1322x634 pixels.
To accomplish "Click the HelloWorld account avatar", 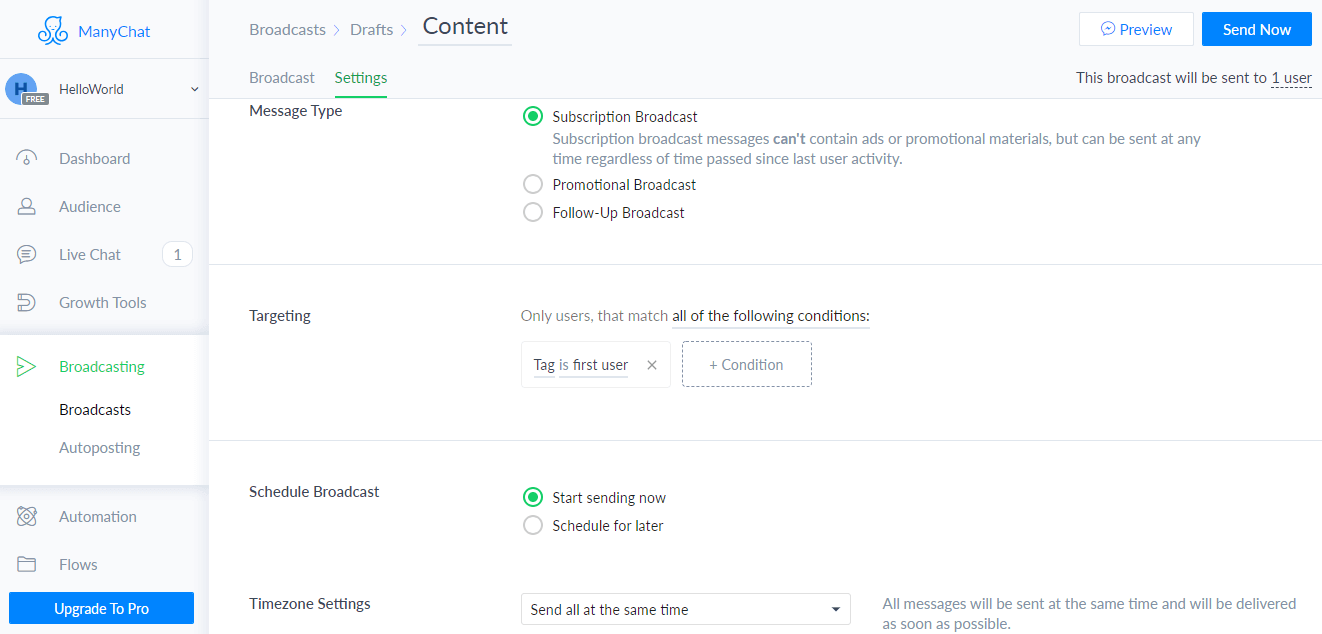I will click(21, 89).
